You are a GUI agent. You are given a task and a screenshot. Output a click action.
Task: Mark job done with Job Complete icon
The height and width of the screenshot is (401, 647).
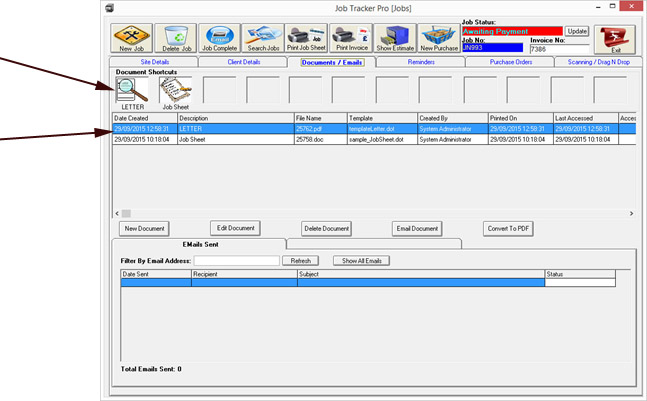220,38
